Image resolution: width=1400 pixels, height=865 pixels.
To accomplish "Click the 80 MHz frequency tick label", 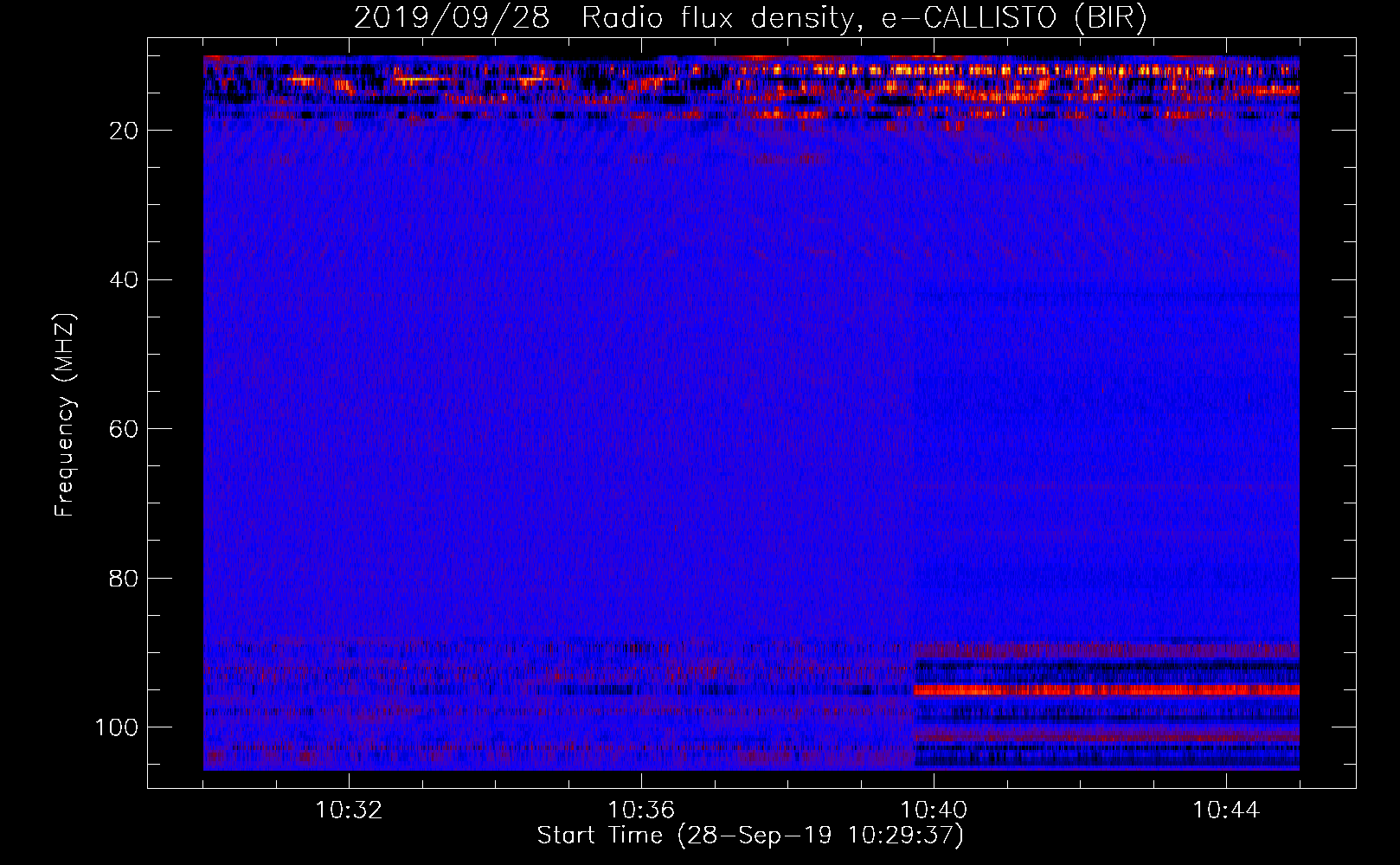I will pyautogui.click(x=124, y=578).
